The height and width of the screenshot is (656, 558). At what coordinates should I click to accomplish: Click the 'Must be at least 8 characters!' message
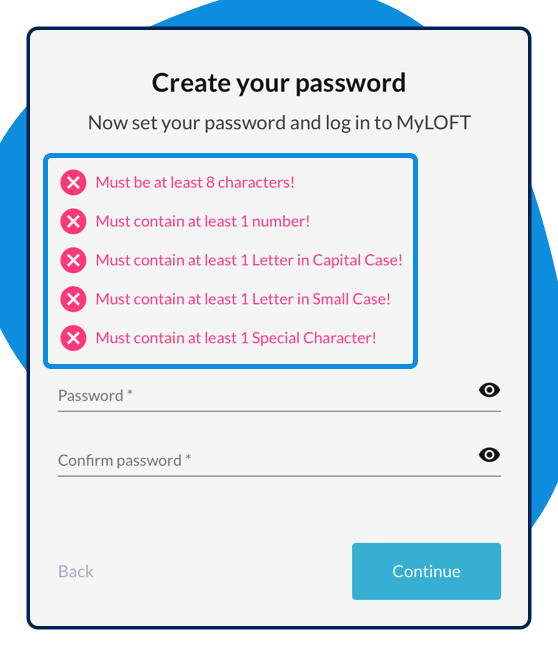coord(195,182)
